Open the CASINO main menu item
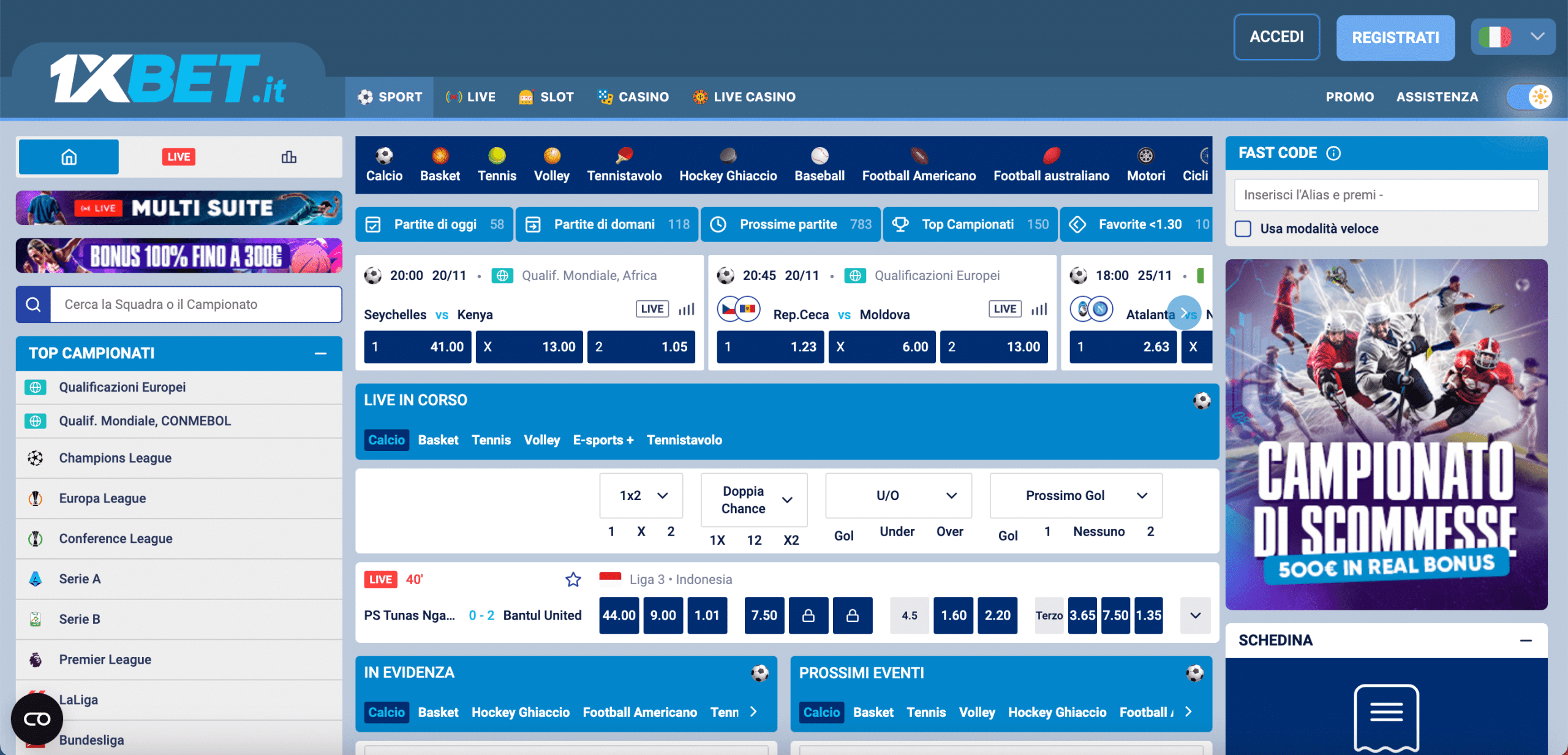This screenshot has width=1568, height=755. [633, 97]
